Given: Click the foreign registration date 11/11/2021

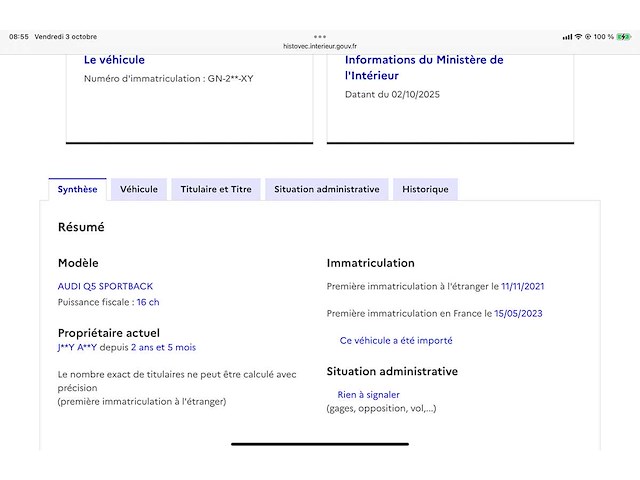Looking at the screenshot, I should point(523,286).
